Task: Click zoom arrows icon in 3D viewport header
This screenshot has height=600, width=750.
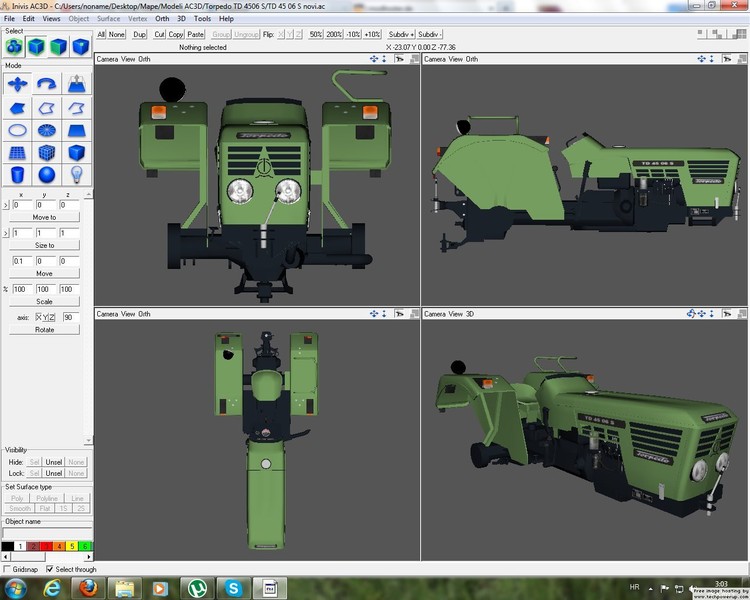Action: coord(712,314)
